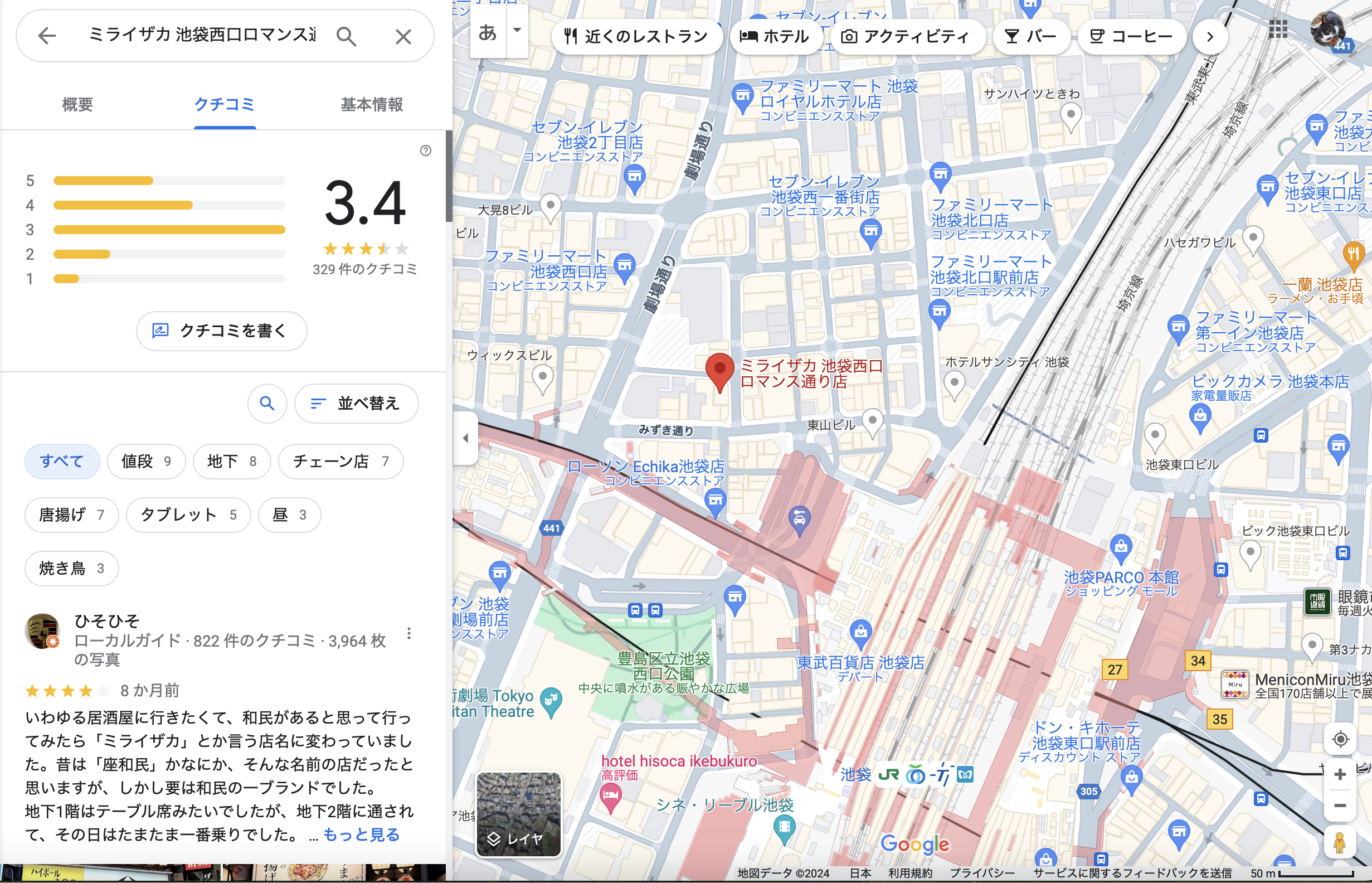Switch to the クチコミ tab
The image size is (1372, 883).
click(225, 104)
